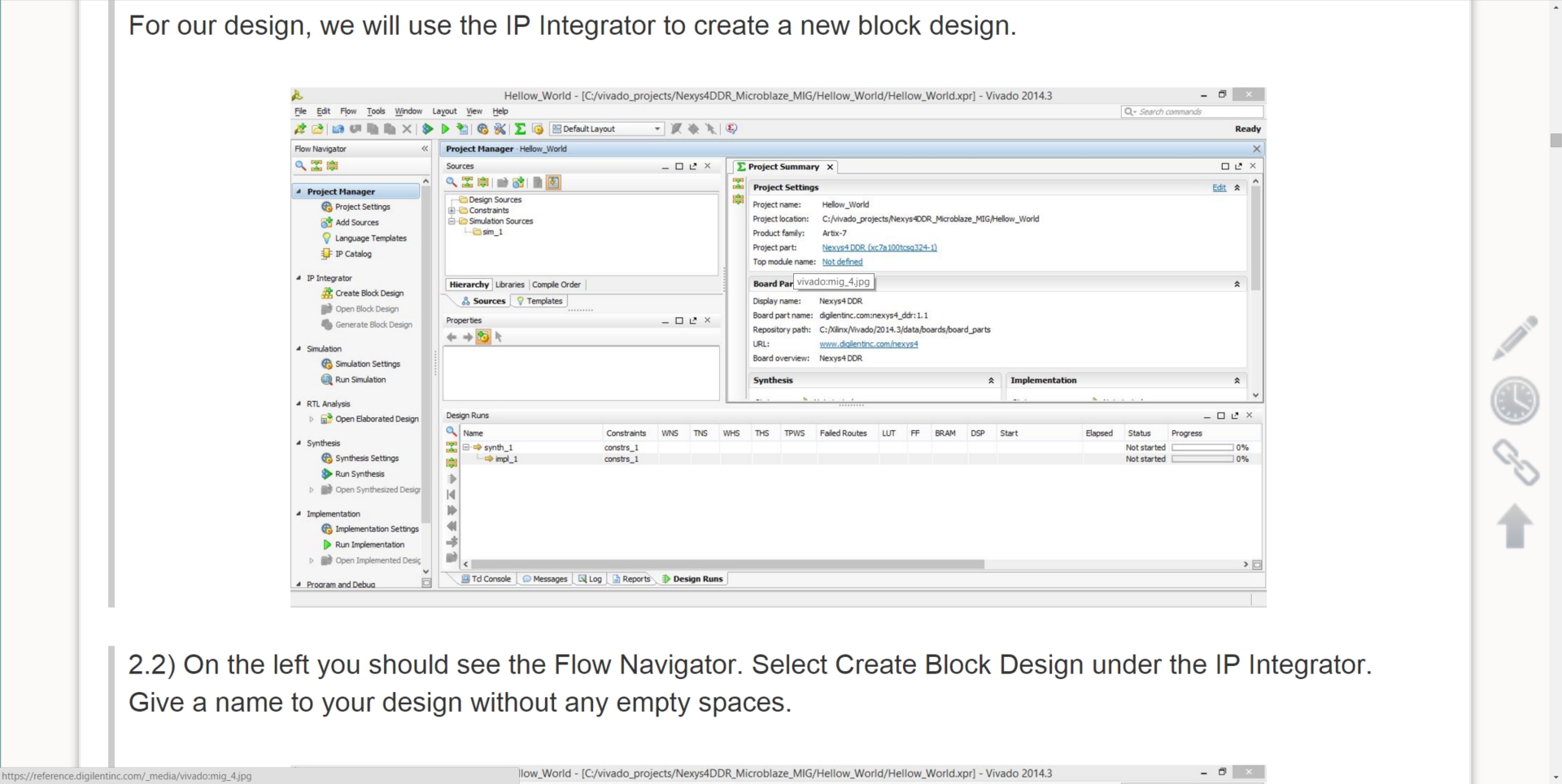Click the Add Sources icon in Project Manager
This screenshot has height=784, width=1562.
click(x=326, y=222)
